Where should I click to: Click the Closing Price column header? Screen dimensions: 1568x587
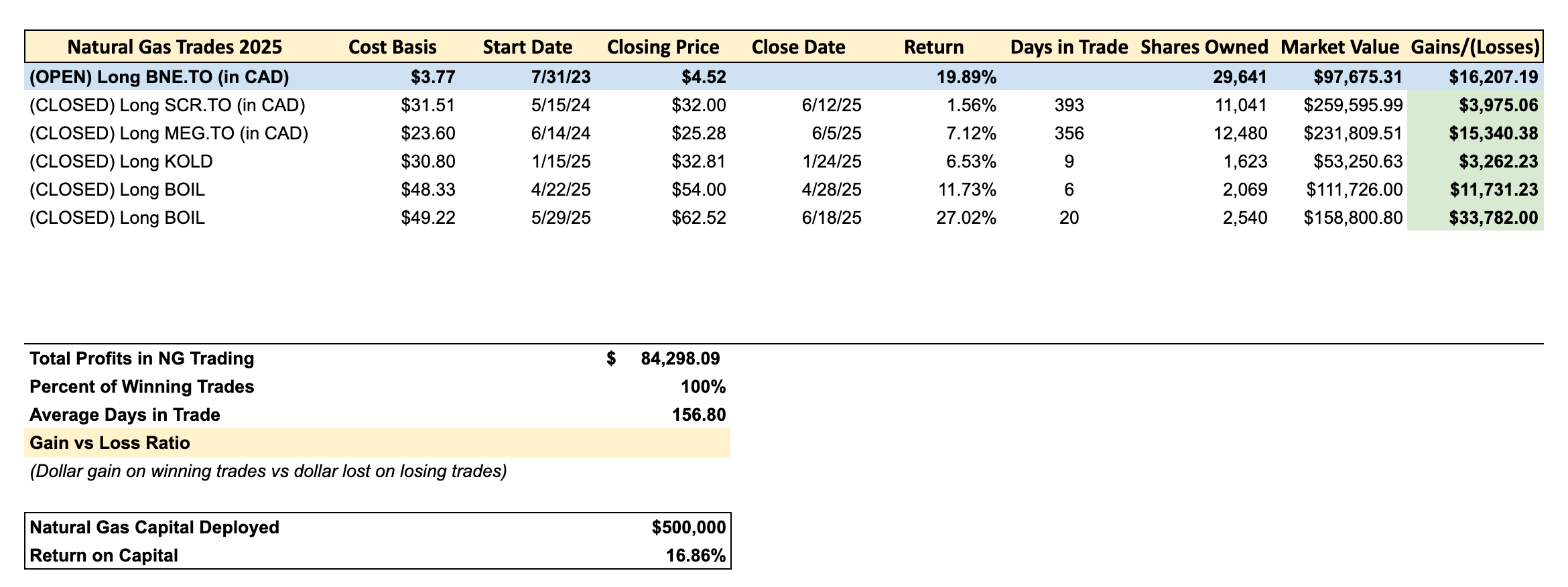coord(663,47)
